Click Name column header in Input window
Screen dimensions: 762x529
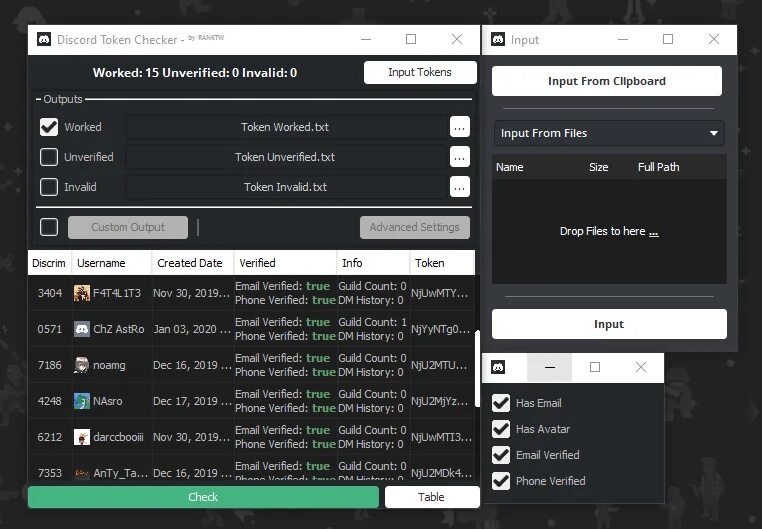click(x=510, y=167)
